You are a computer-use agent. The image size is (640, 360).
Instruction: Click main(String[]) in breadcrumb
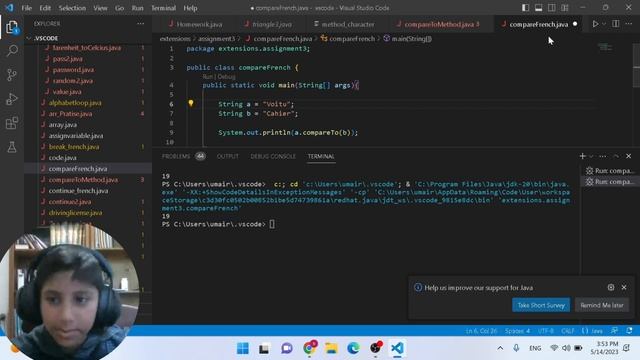coord(411,39)
